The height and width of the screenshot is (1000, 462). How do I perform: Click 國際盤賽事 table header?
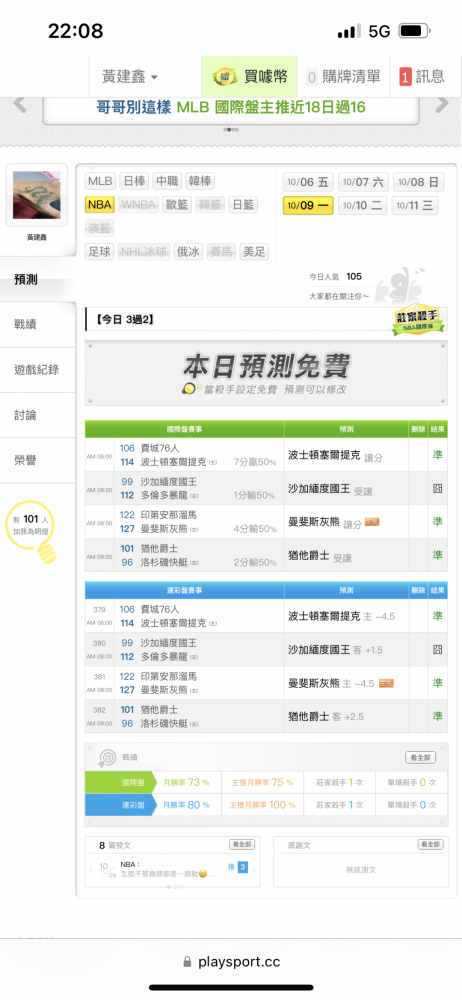(184, 429)
